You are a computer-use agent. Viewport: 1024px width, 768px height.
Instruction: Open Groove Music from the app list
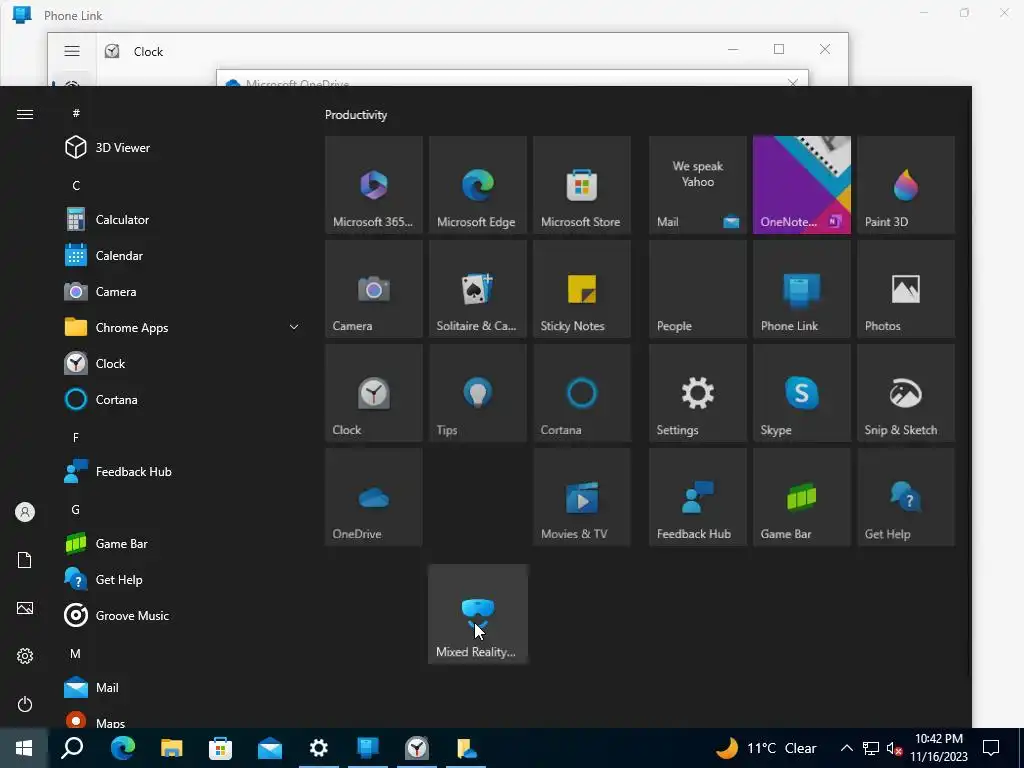point(182,615)
